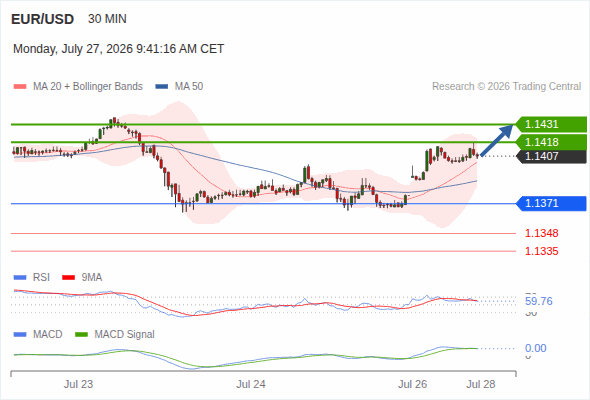The image size is (590, 400).
Task: Click the Jul 26 date axis marker
Action: coord(412,384)
